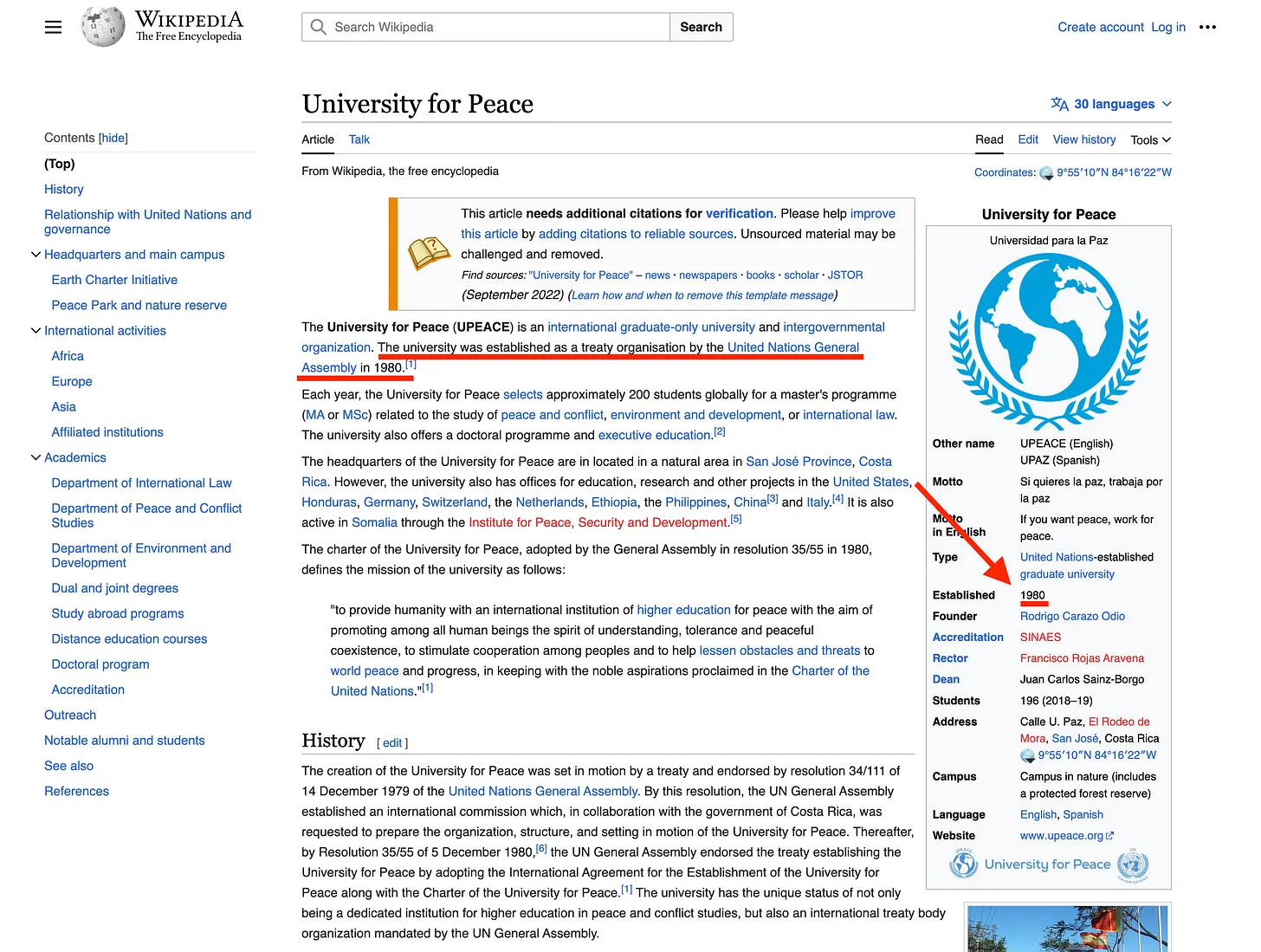Screen dimensions: 1261x952
Task: Click the Accreditation label link in infobox
Action: 967,638
